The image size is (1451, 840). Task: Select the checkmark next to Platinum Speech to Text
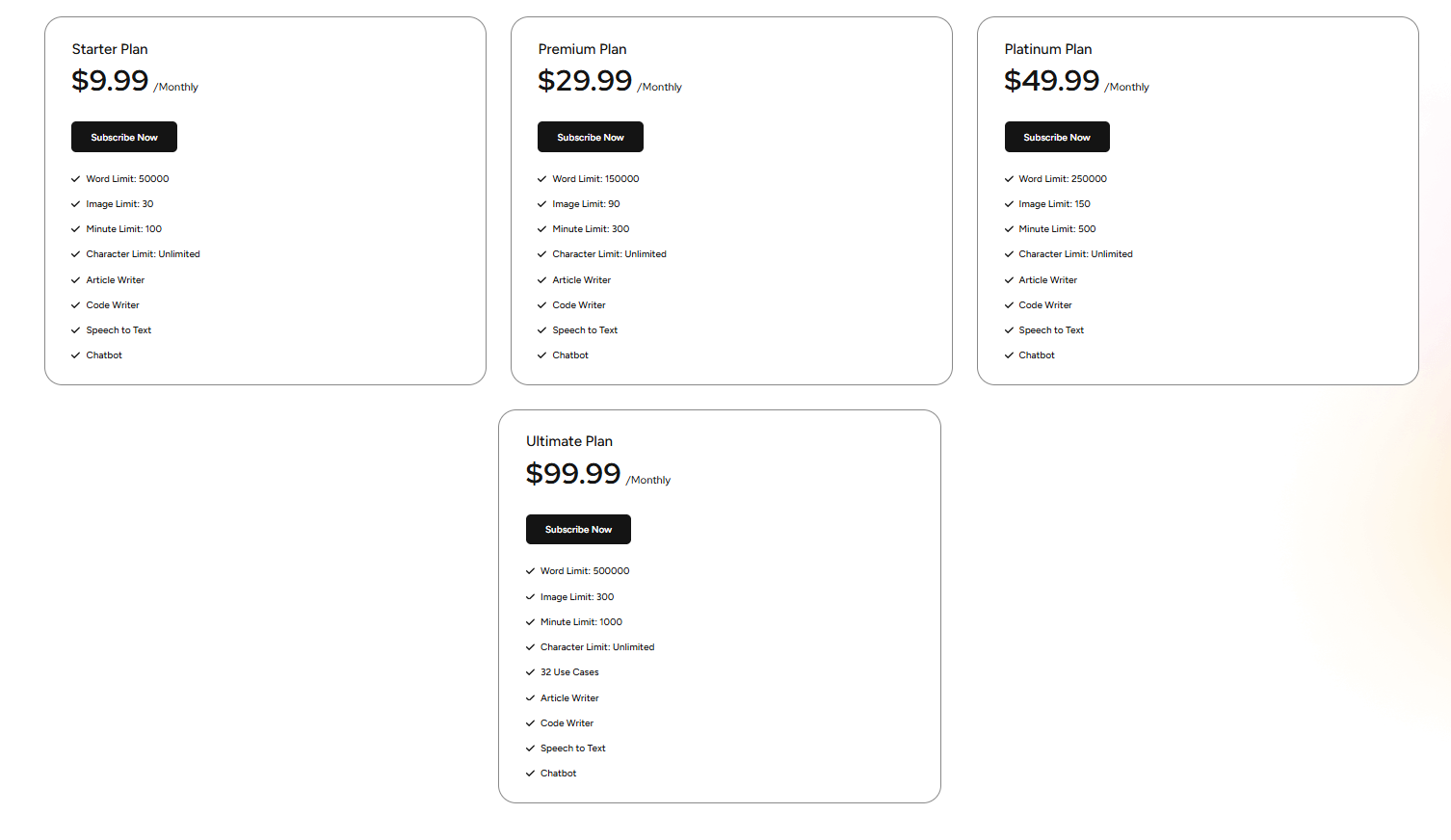1009,330
